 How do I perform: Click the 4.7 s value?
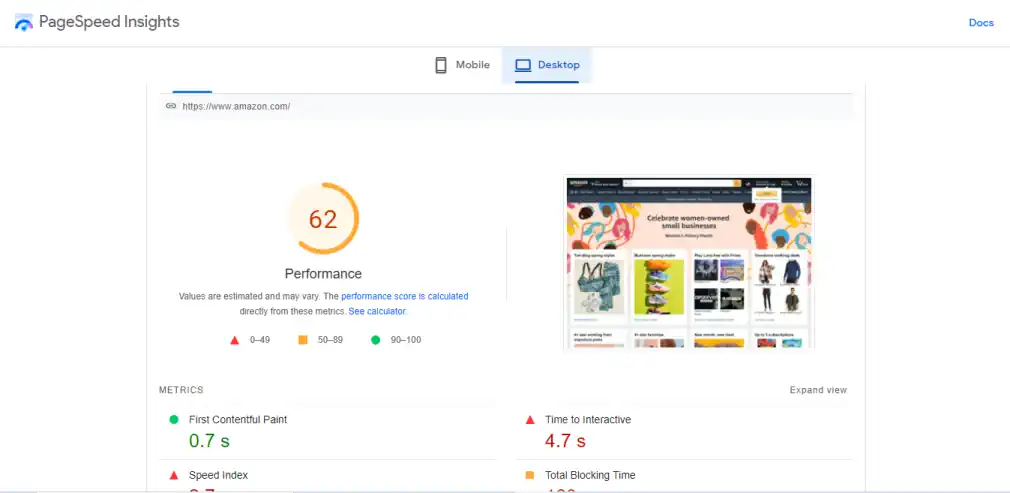566,441
